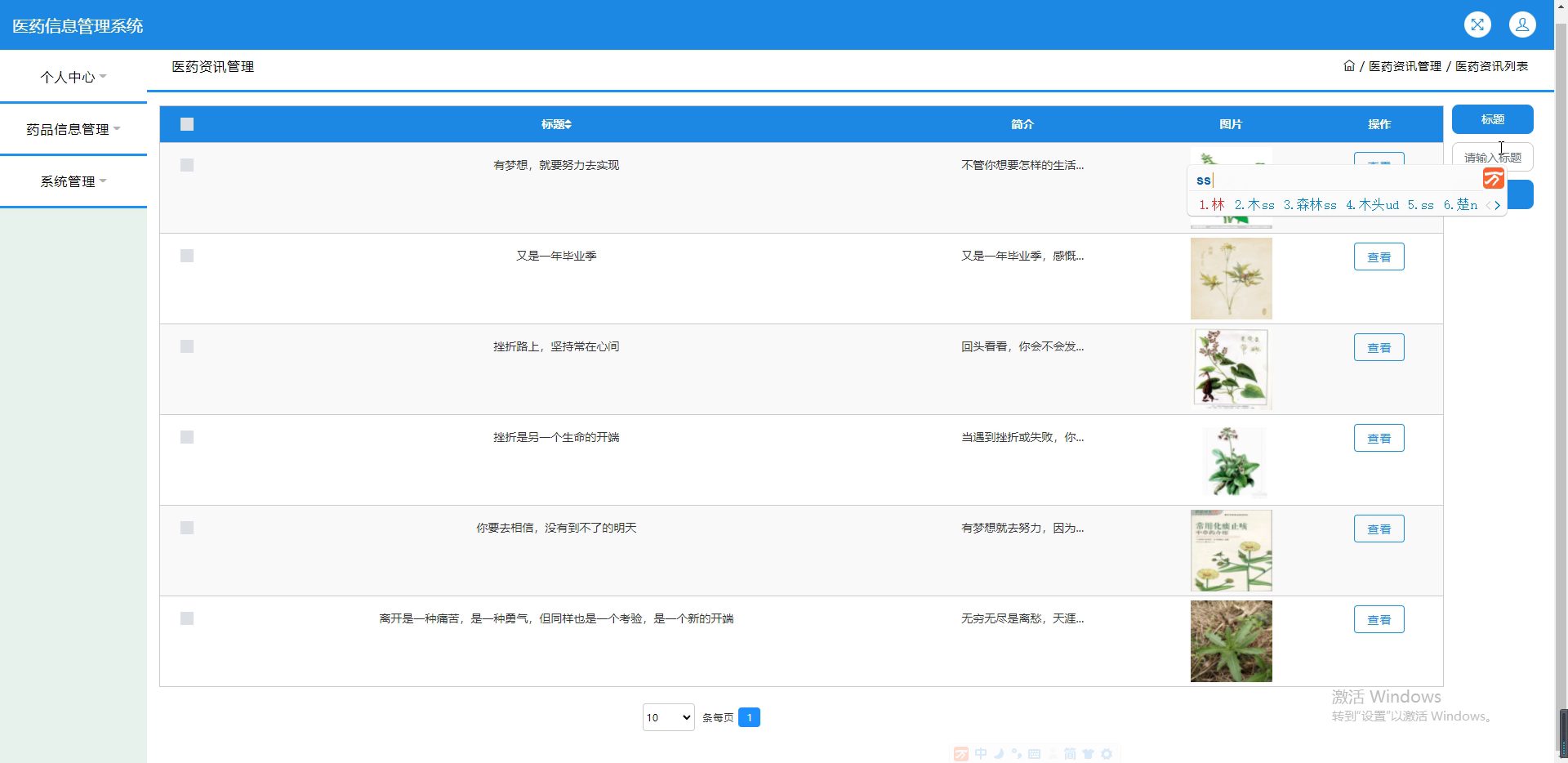Focus the 请输入标题 search field
The width and height of the screenshot is (1568, 763).
(x=1492, y=157)
